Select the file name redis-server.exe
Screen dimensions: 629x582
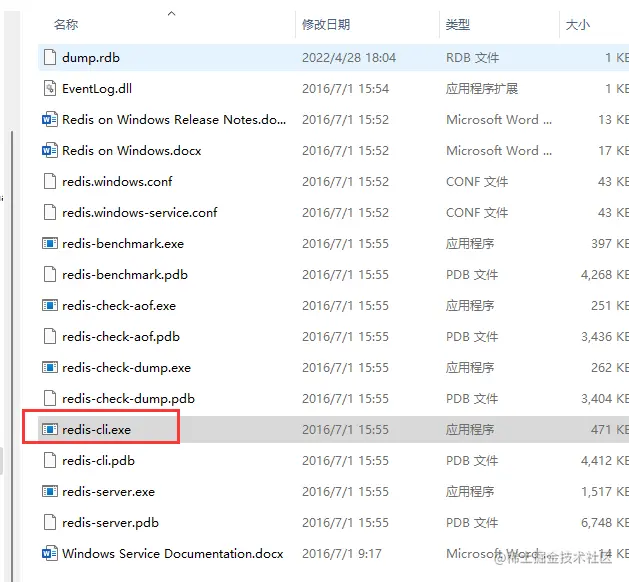tap(108, 492)
